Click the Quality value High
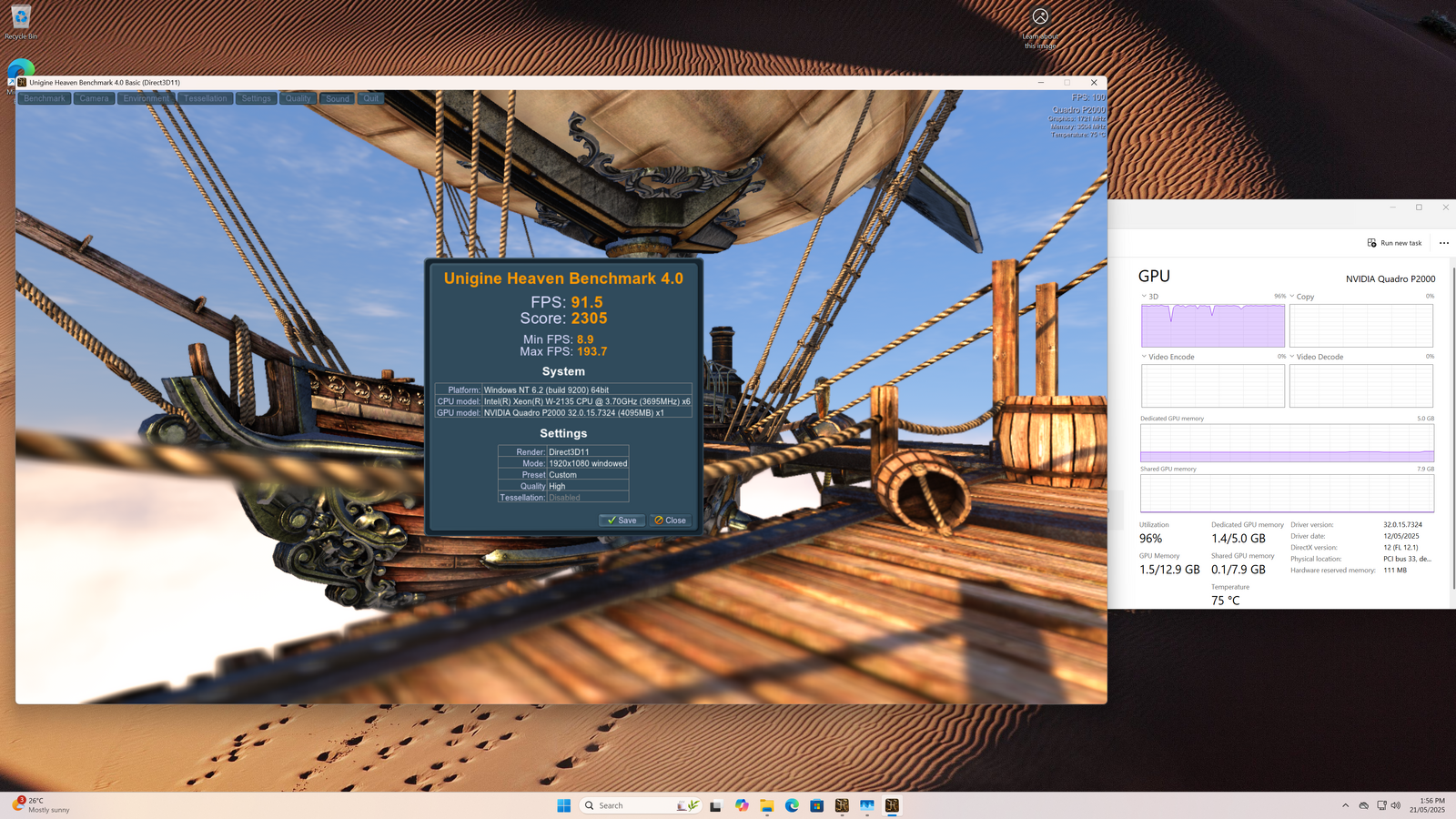The width and height of the screenshot is (1456, 819). click(557, 486)
